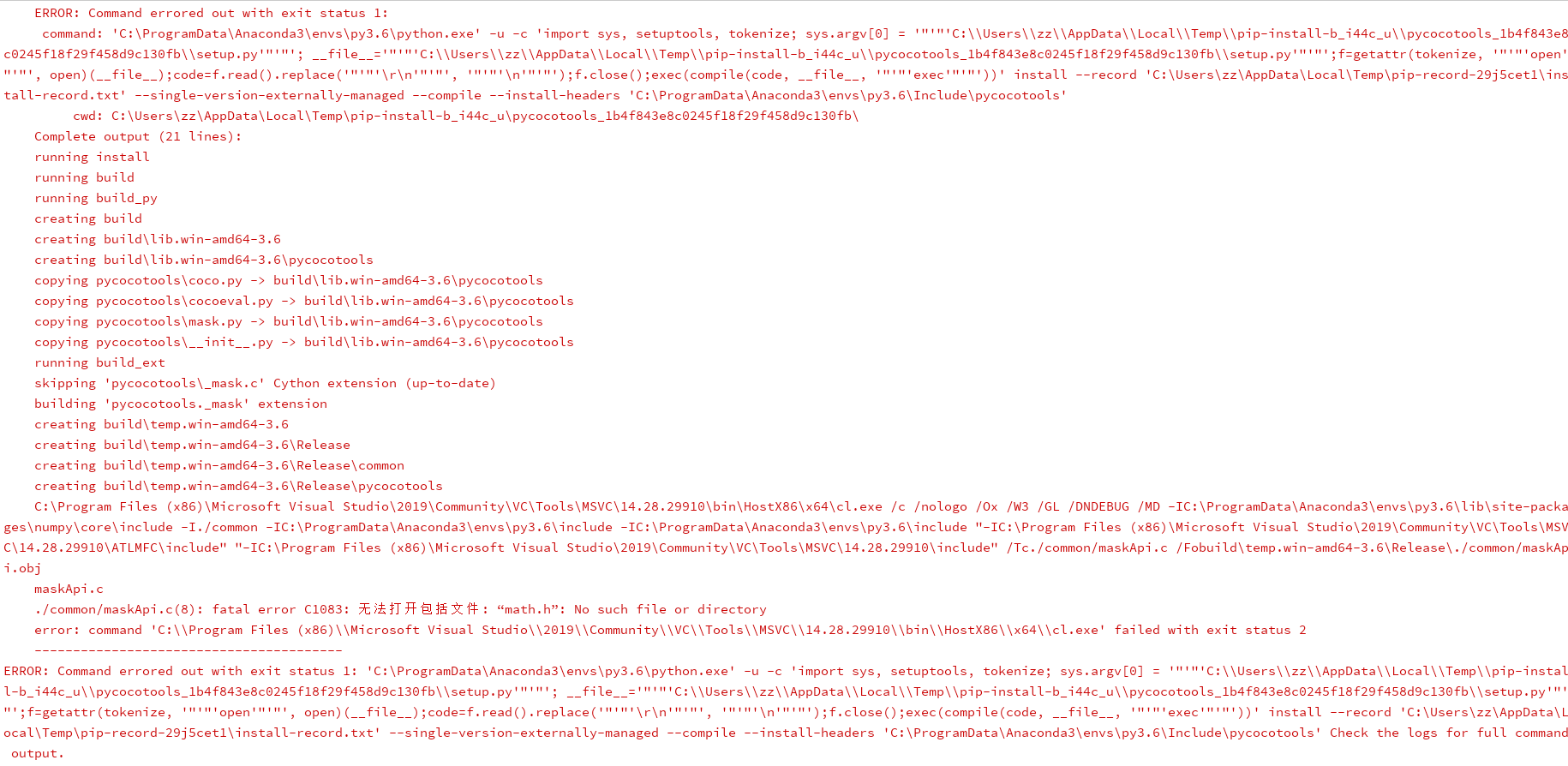Viewport: 1568px width, 766px height.
Task: Click the 'maskApi.c' output line
Action: 69,589
